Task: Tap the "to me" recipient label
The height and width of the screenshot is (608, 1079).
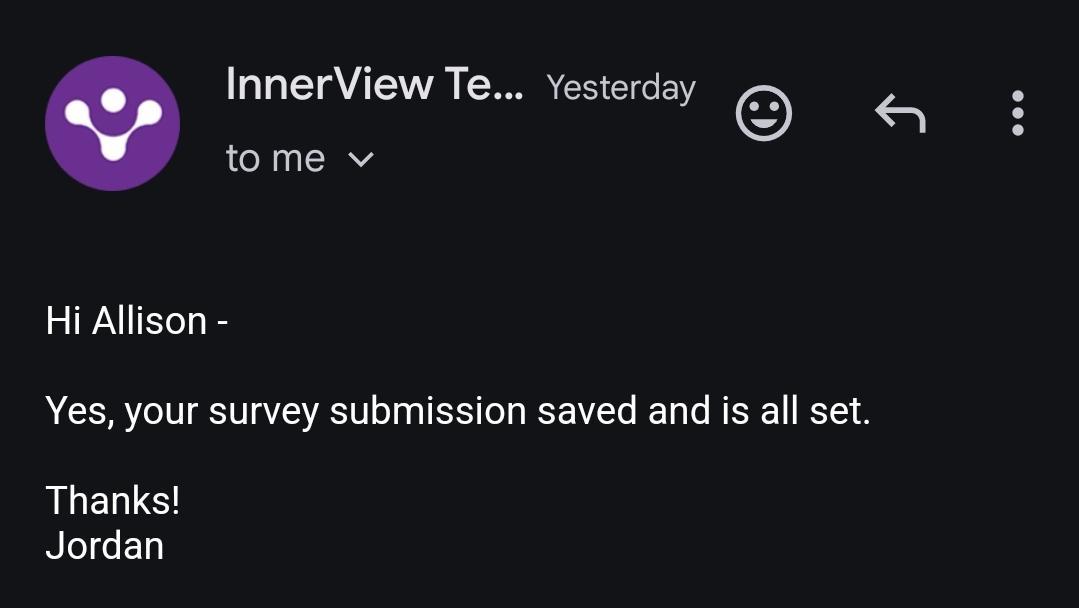Action: (x=275, y=159)
